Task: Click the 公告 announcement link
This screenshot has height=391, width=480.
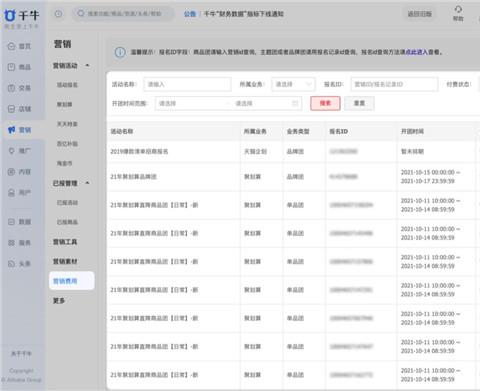Action: click(x=190, y=14)
